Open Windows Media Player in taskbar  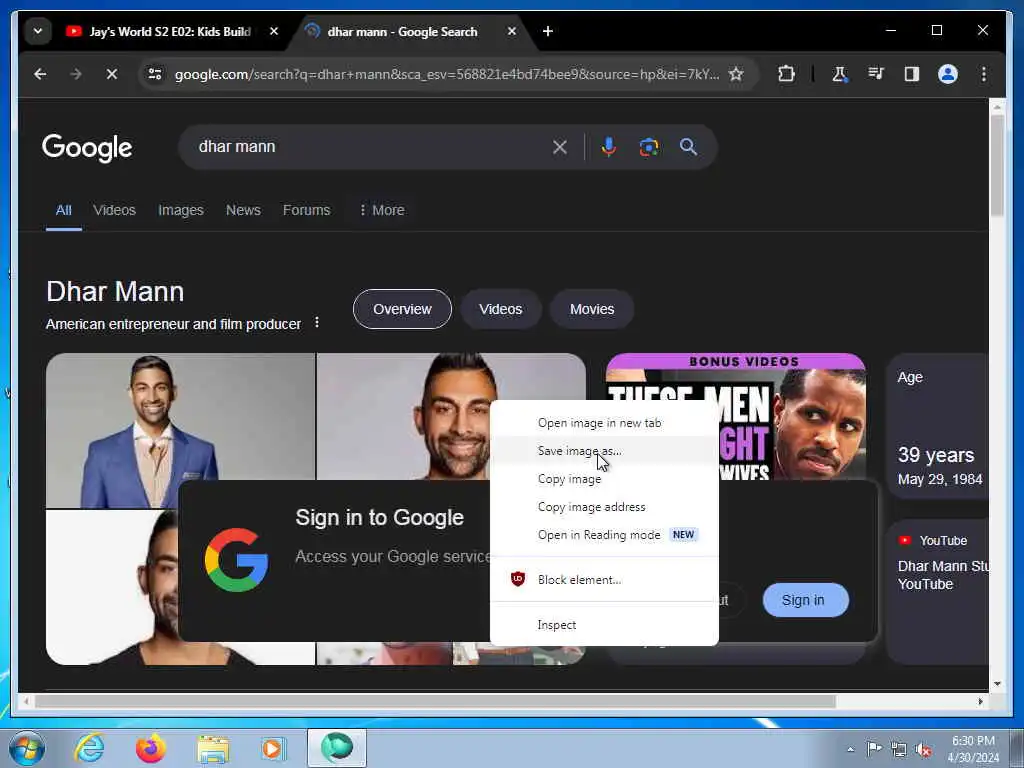coord(273,748)
